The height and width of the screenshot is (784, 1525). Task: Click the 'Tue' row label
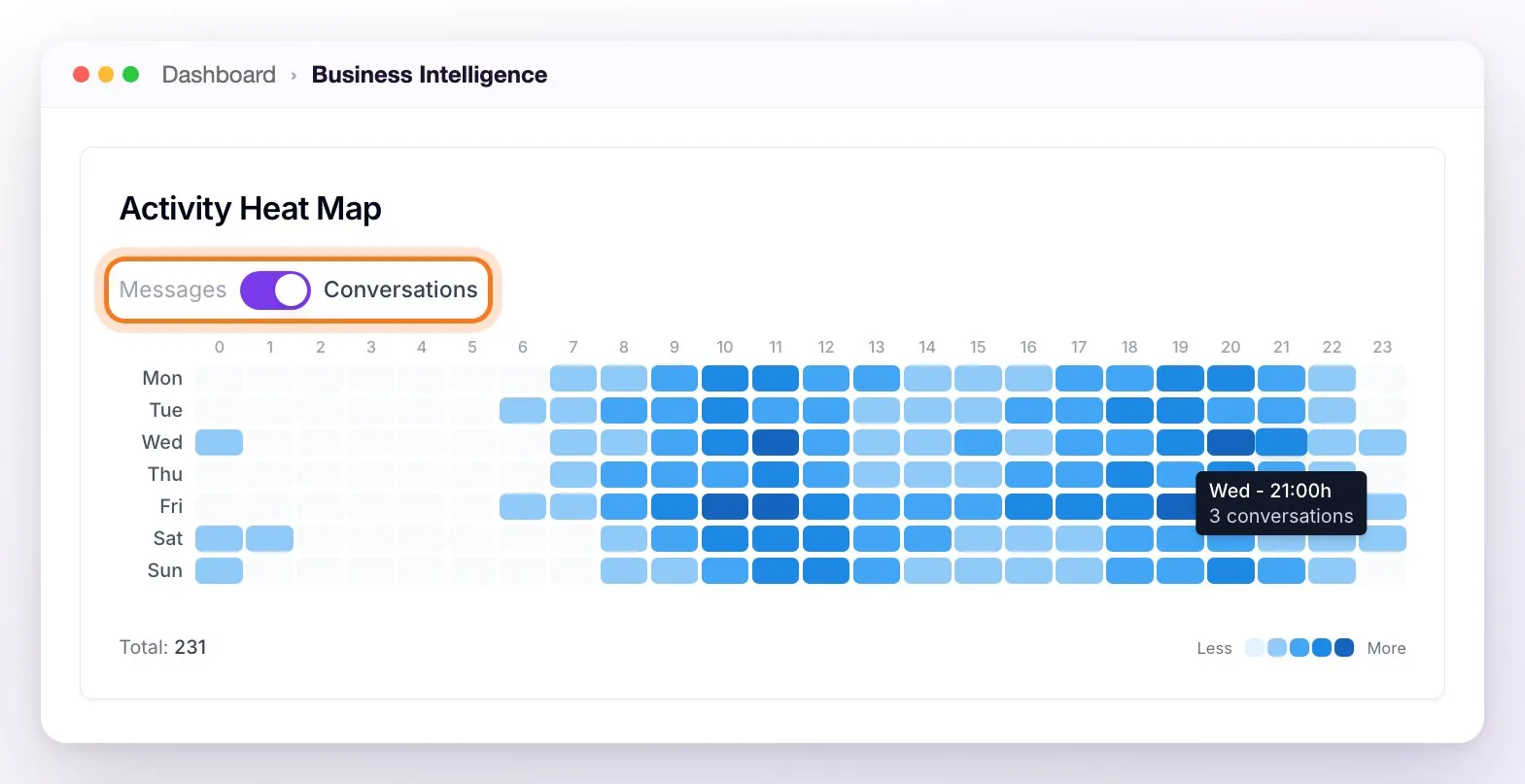(165, 410)
